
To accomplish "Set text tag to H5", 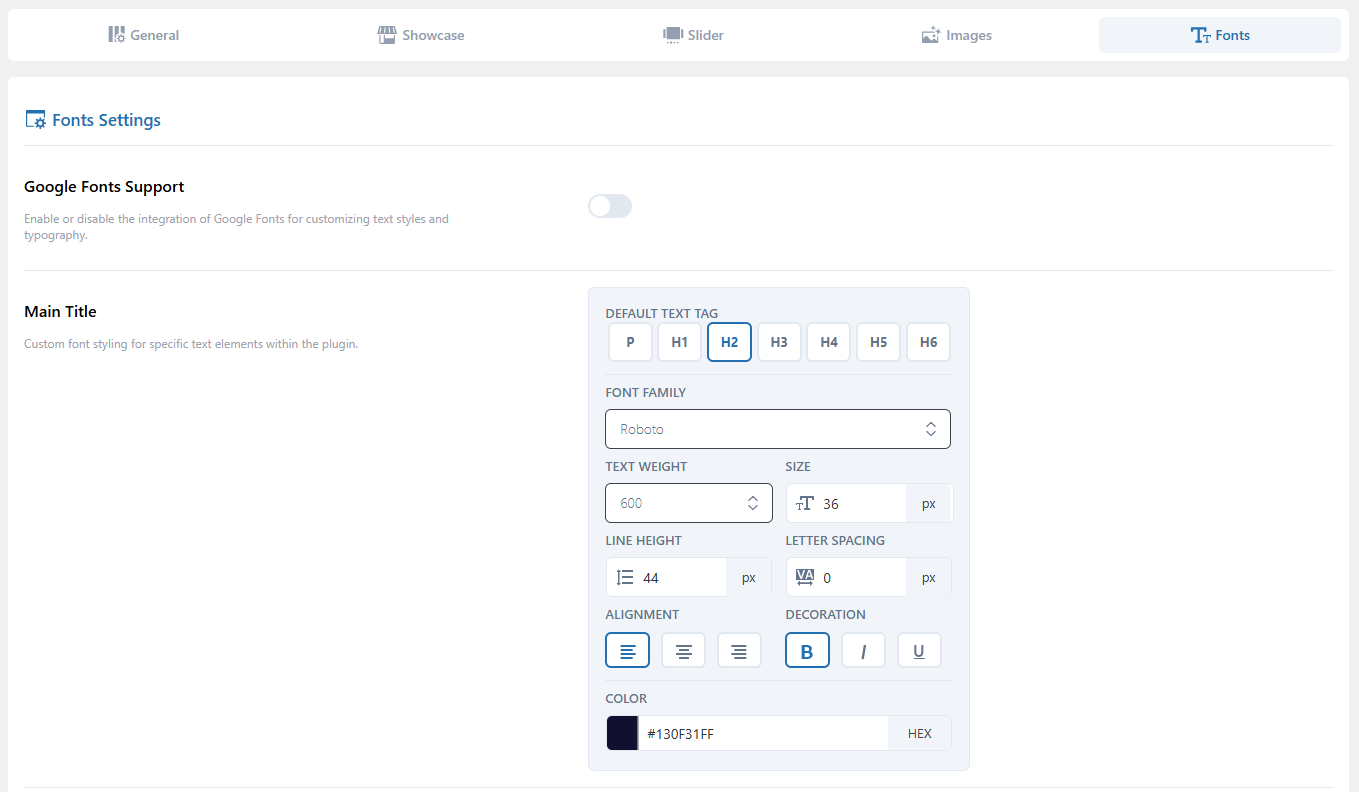I will pyautogui.click(x=878, y=342).
